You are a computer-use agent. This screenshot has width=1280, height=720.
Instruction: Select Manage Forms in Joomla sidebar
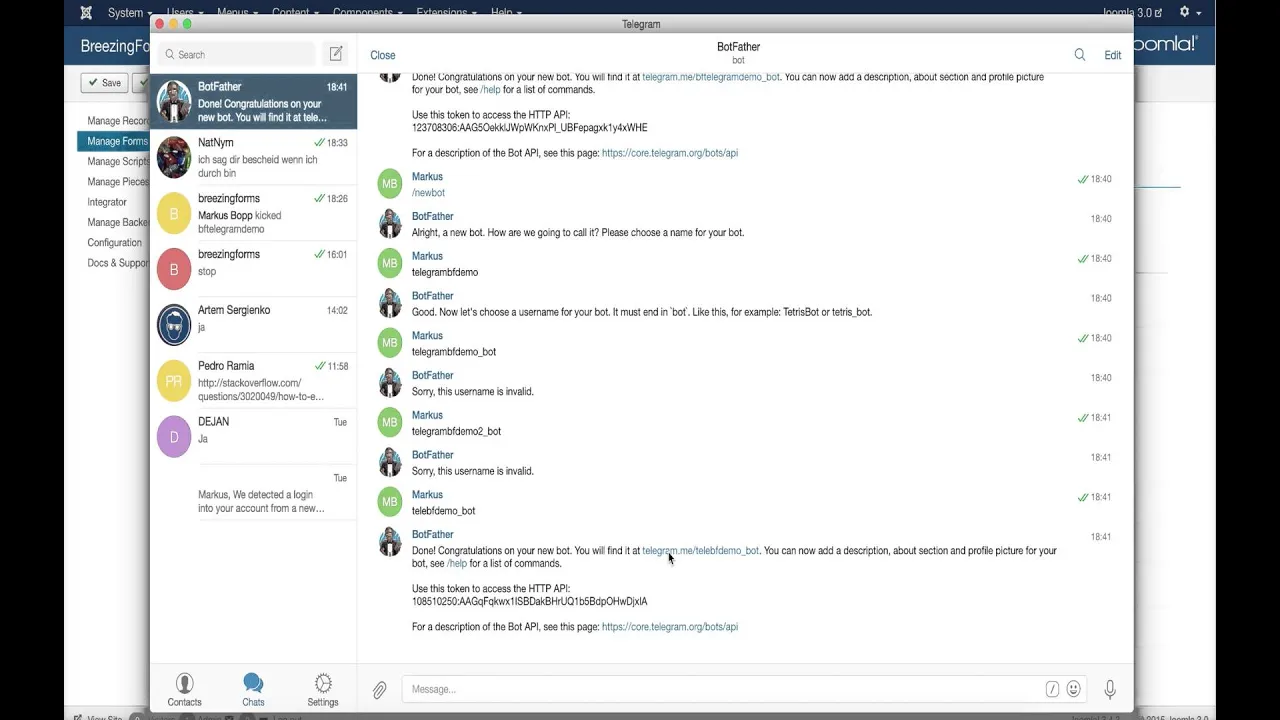[x=116, y=141]
